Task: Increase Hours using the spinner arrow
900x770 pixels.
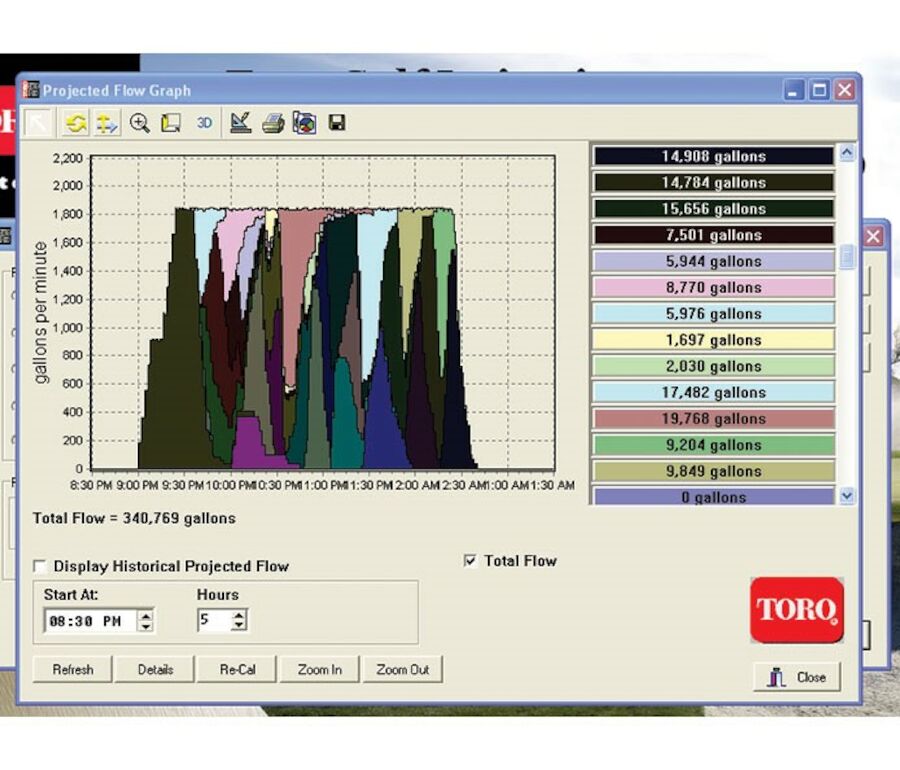Action: click(236, 615)
